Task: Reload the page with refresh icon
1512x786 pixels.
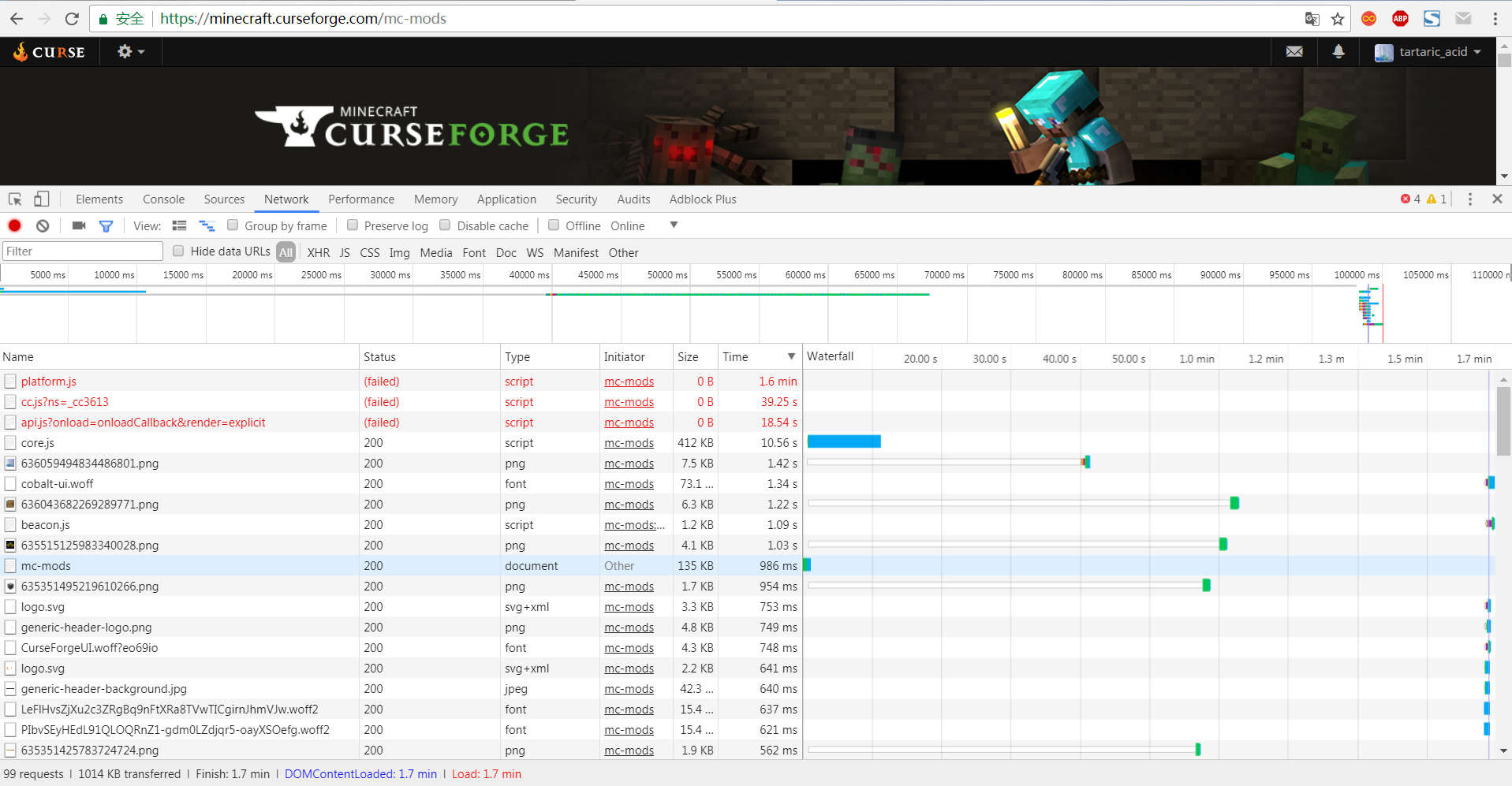Action: point(72,18)
